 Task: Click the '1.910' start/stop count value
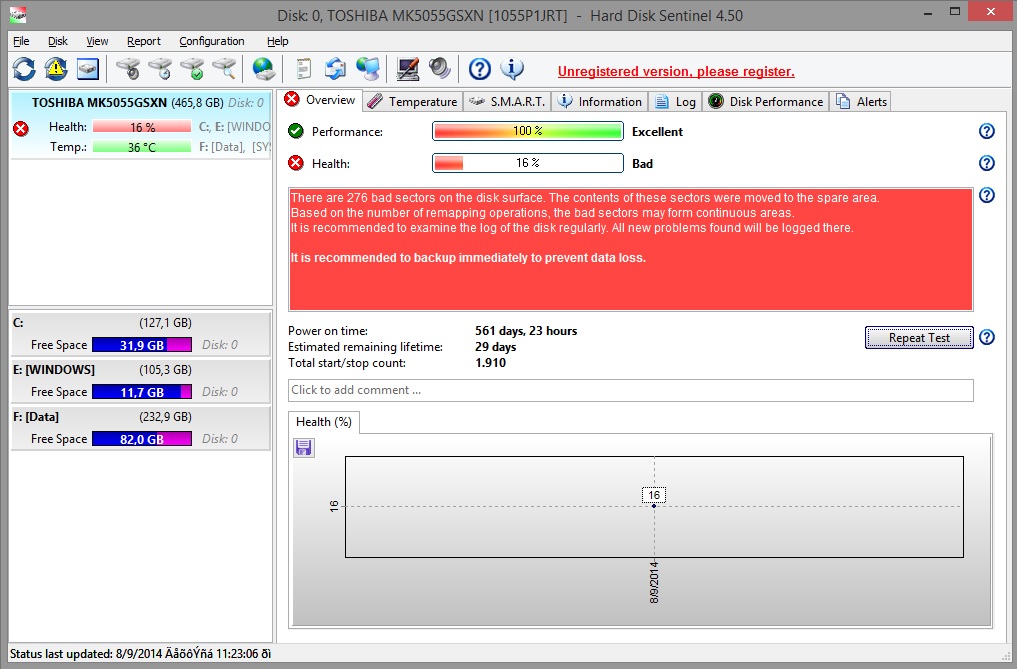coord(490,363)
